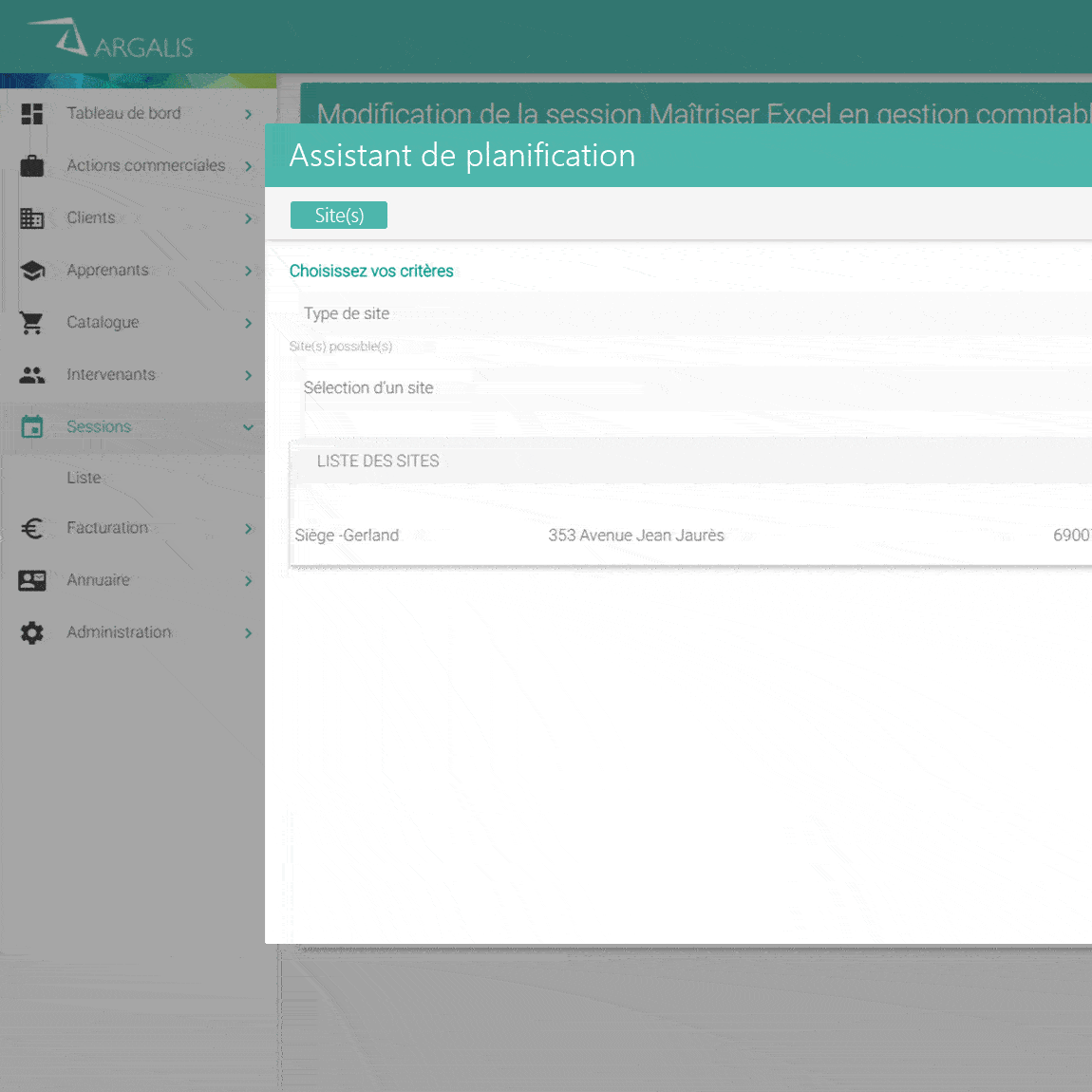
Task: Select Sessions menu item
Action: [x=98, y=426]
